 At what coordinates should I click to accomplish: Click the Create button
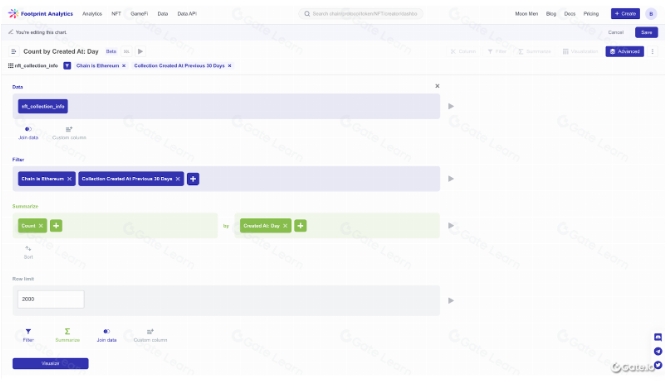point(625,14)
